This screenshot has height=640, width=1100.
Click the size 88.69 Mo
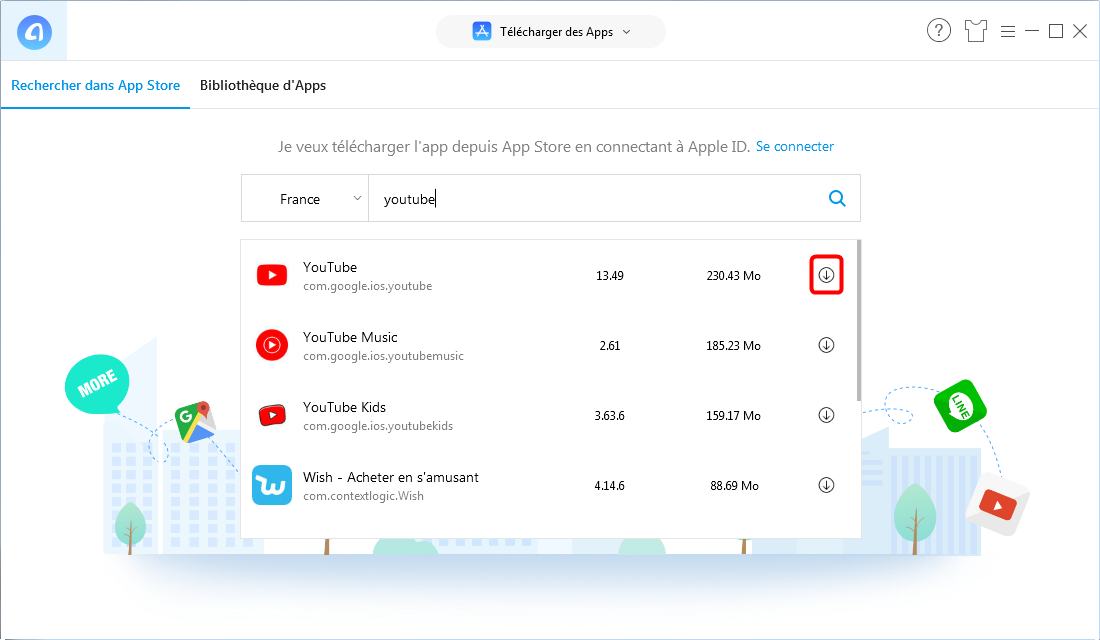pos(734,486)
